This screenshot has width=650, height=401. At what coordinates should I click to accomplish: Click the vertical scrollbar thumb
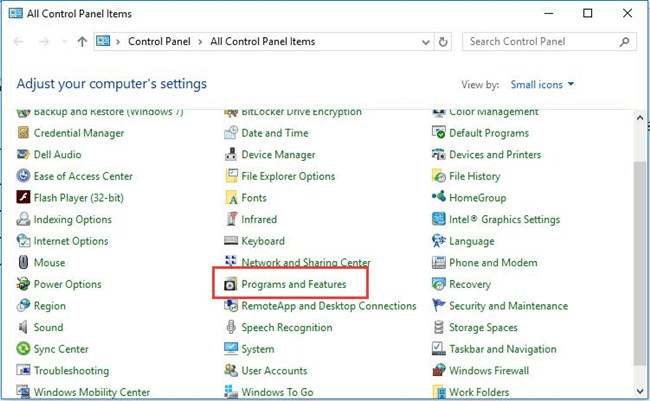pos(640,264)
